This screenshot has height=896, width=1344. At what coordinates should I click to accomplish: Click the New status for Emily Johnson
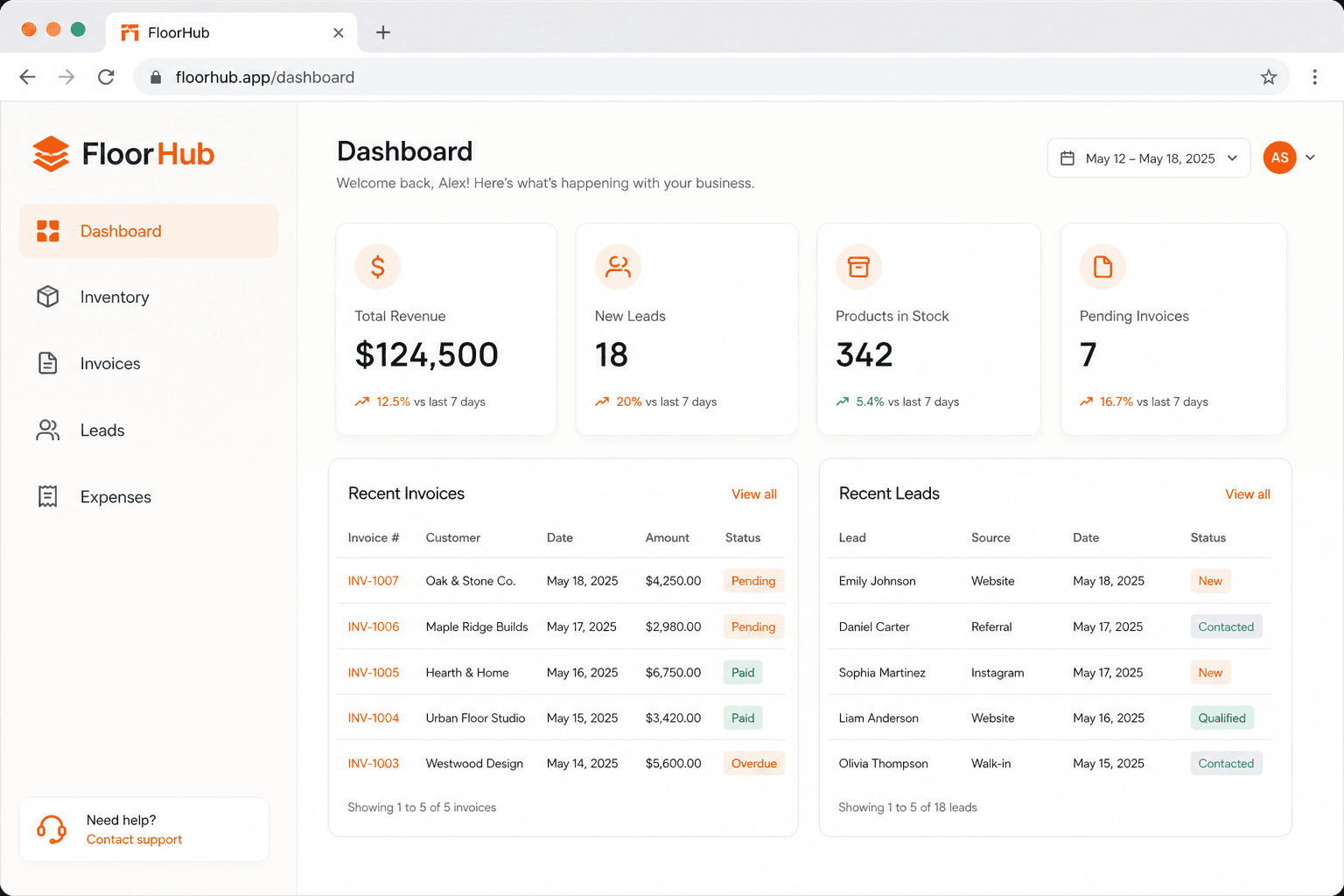1210,581
